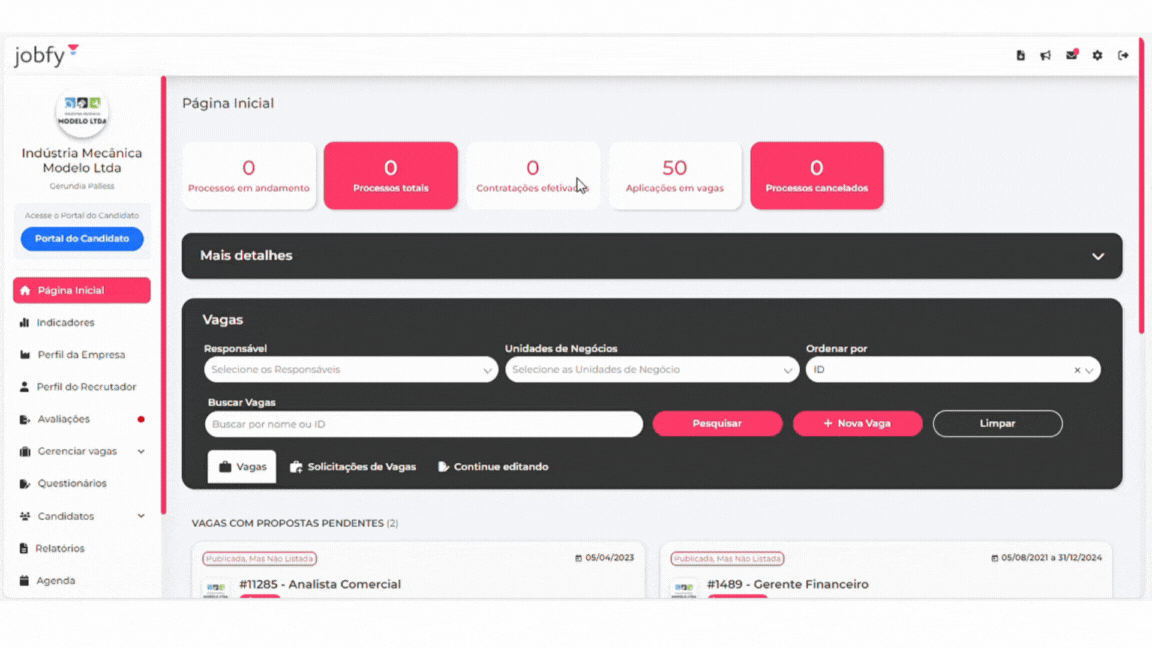Click the logout arrow icon
This screenshot has height=648, width=1152.
[x=1123, y=56]
